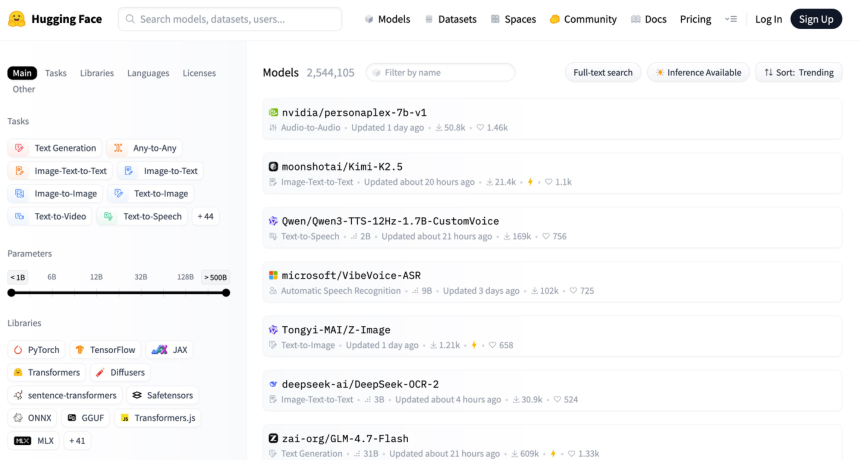Click the Any-to-Any task icon
Screen dimensions: 860x460
click(118, 148)
